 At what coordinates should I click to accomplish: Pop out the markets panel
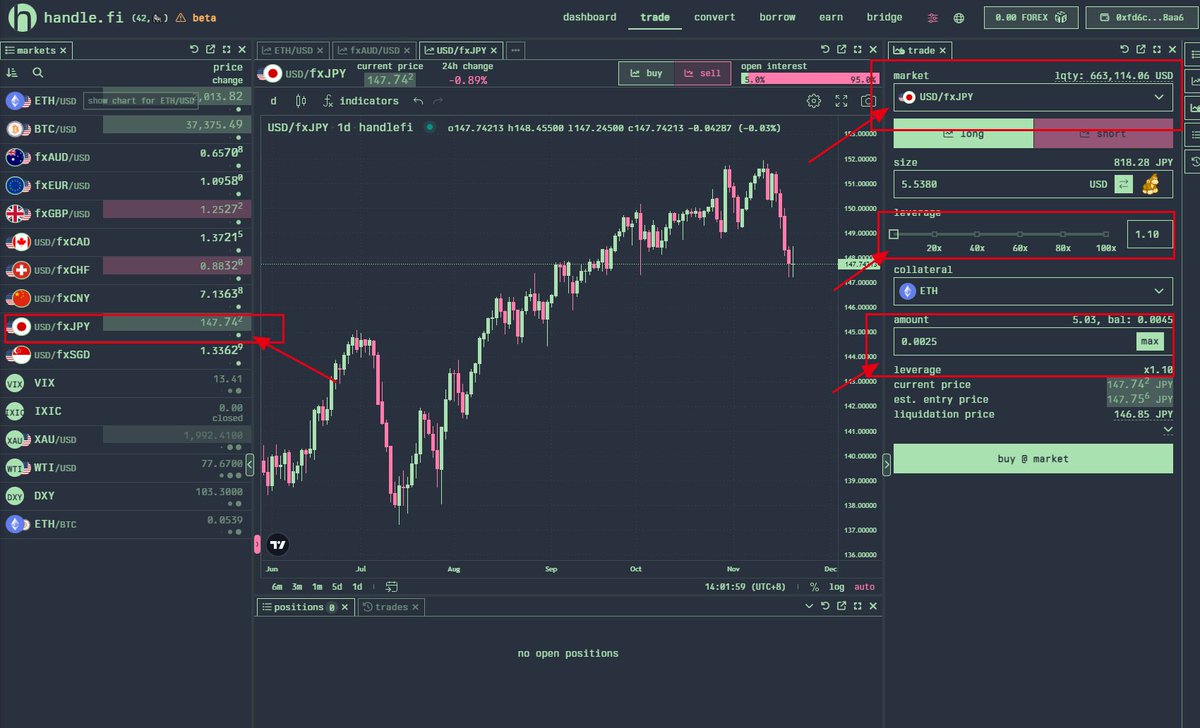click(211, 49)
